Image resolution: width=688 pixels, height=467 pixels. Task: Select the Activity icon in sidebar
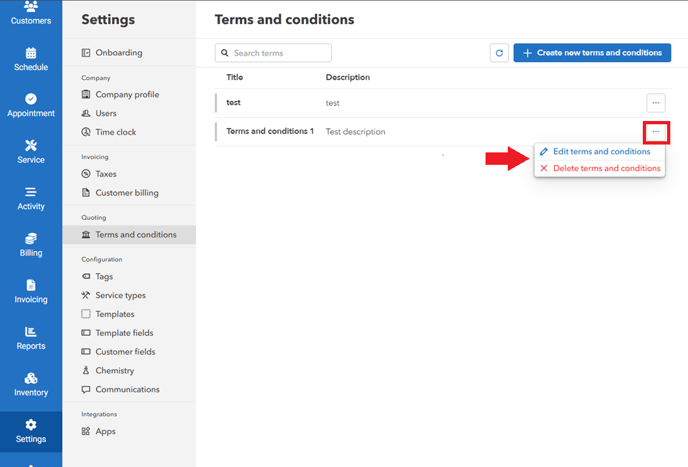coord(30,192)
